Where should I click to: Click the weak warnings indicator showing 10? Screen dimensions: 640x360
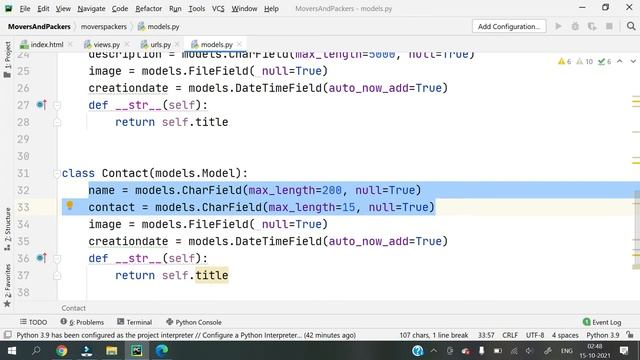[584, 62]
